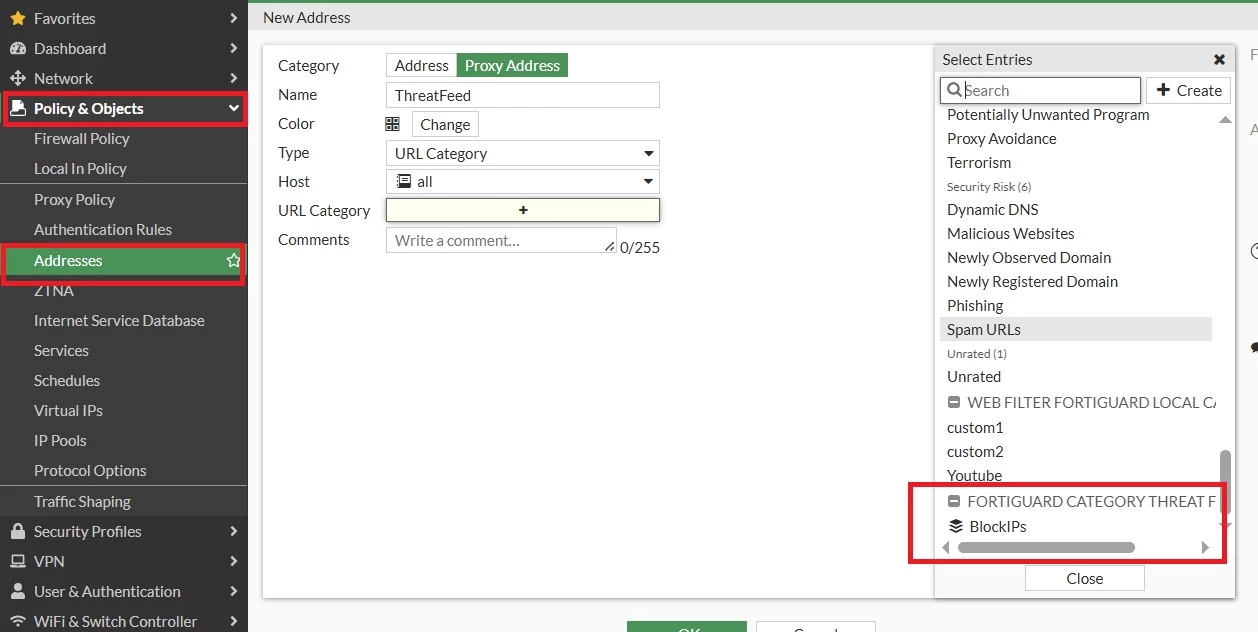The height and width of the screenshot is (632, 1258).
Task: Select the Proxy Address category option
Action: (512, 65)
